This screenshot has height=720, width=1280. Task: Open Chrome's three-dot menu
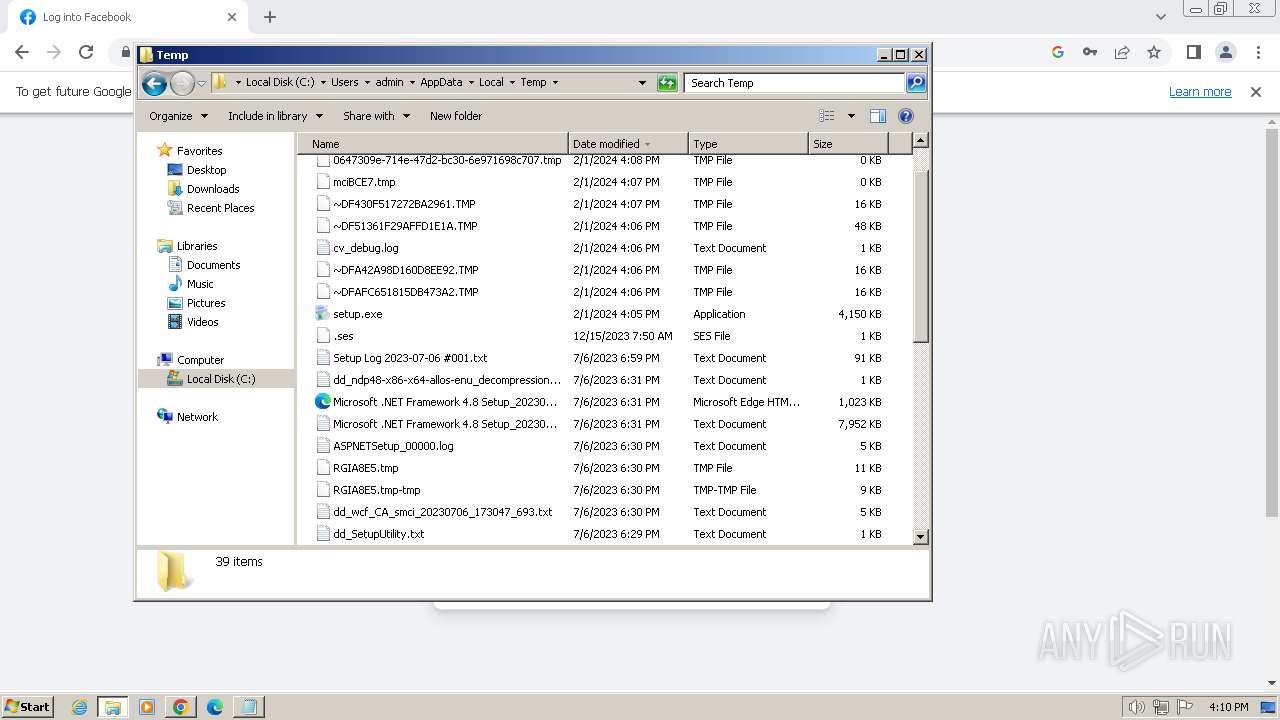1258,52
